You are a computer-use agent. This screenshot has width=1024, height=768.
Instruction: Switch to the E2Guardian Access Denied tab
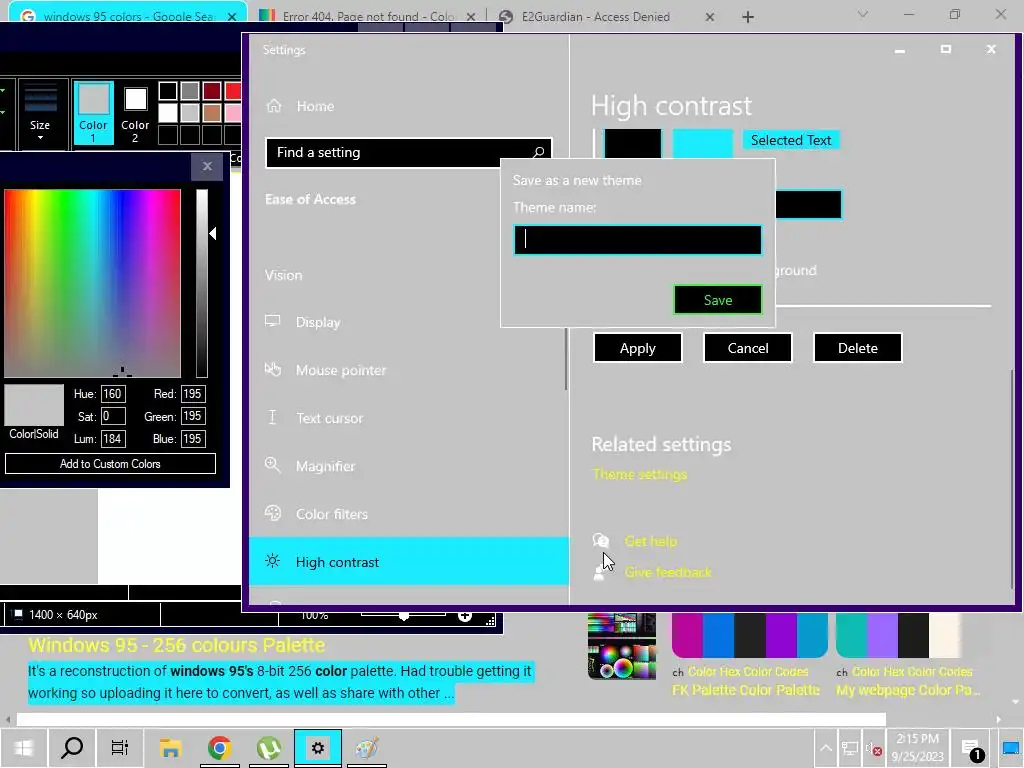click(596, 16)
